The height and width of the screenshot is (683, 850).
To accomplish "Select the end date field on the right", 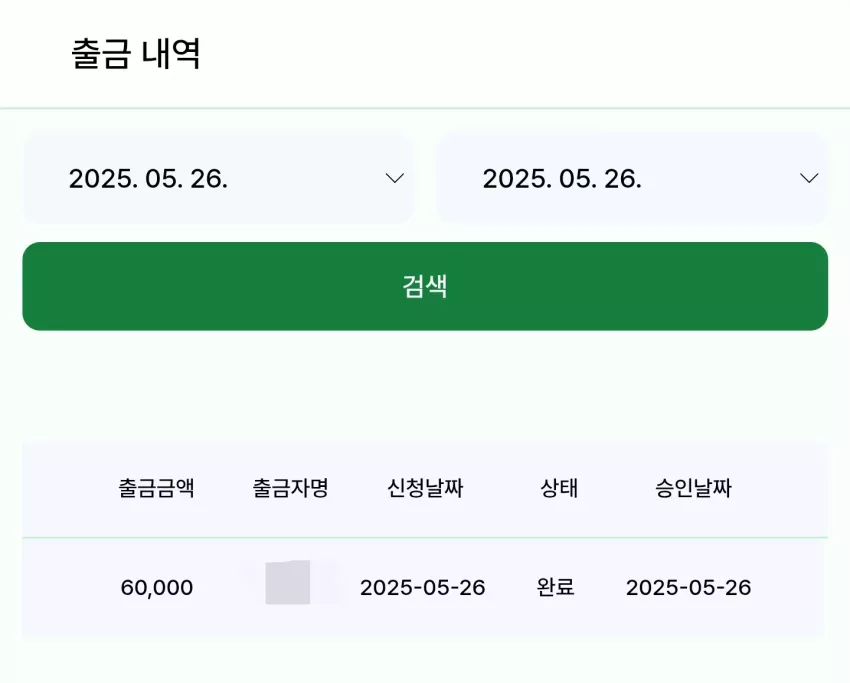I will click(x=632, y=178).
